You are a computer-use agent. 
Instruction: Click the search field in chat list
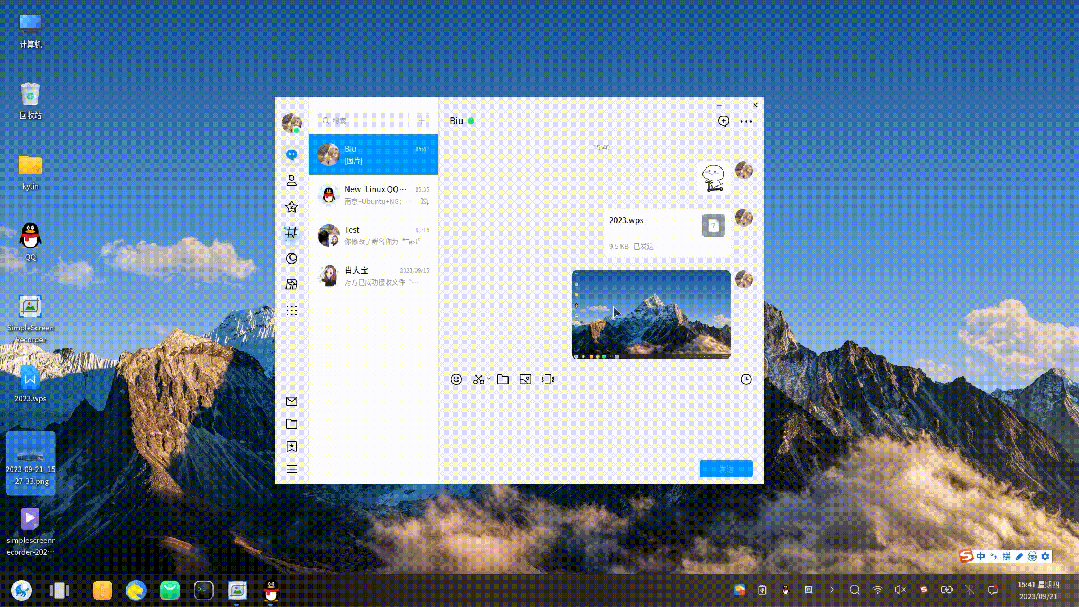pos(362,120)
